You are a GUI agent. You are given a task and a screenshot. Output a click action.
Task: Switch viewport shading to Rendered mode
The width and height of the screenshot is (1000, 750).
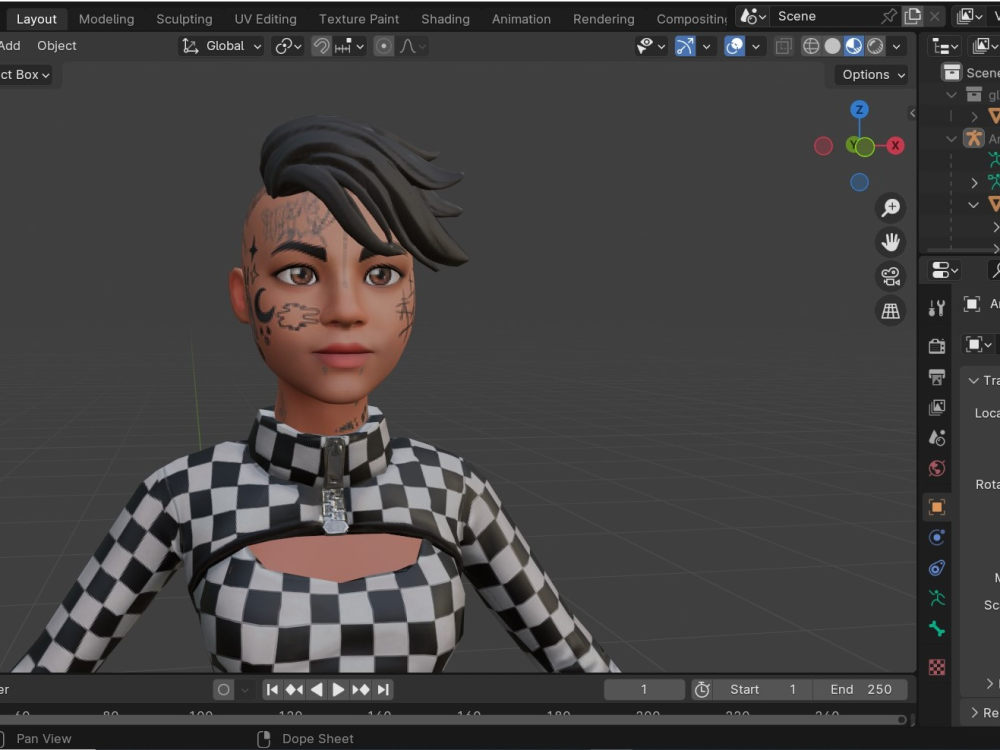874,46
